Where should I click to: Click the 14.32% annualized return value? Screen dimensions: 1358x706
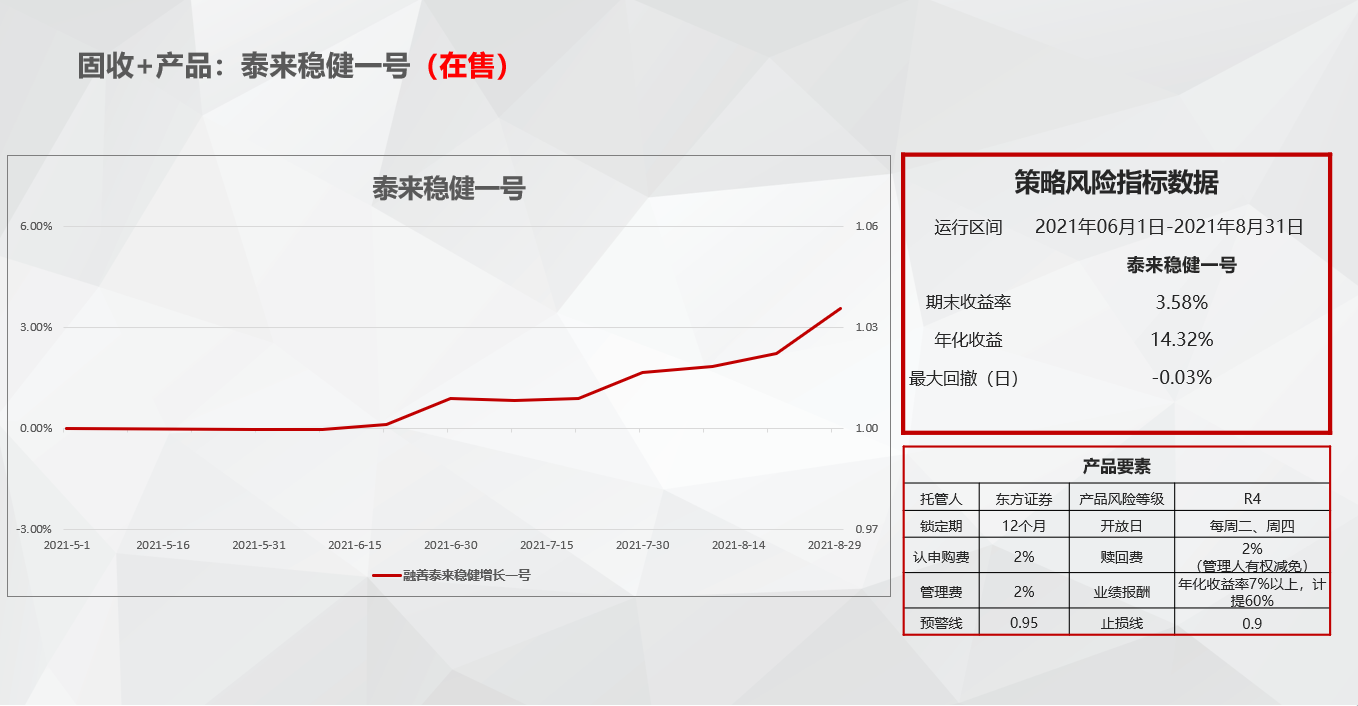1181,340
